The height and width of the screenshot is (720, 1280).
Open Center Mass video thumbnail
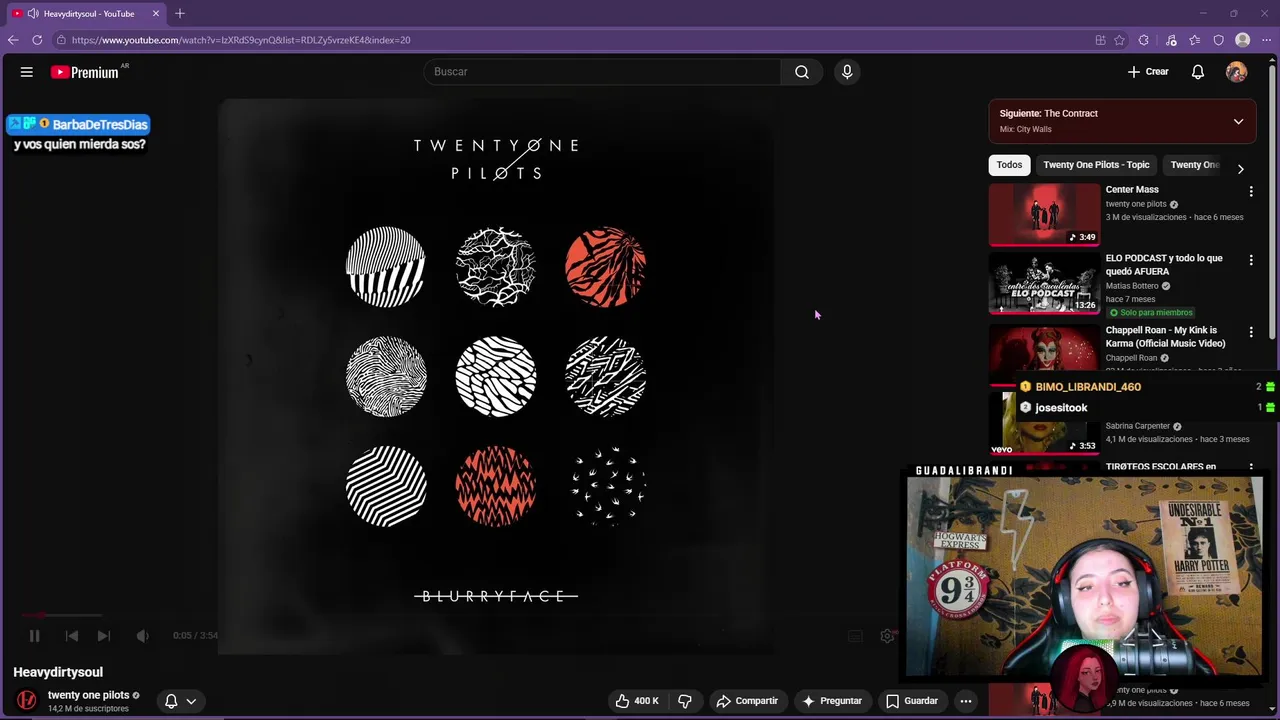pos(1044,214)
